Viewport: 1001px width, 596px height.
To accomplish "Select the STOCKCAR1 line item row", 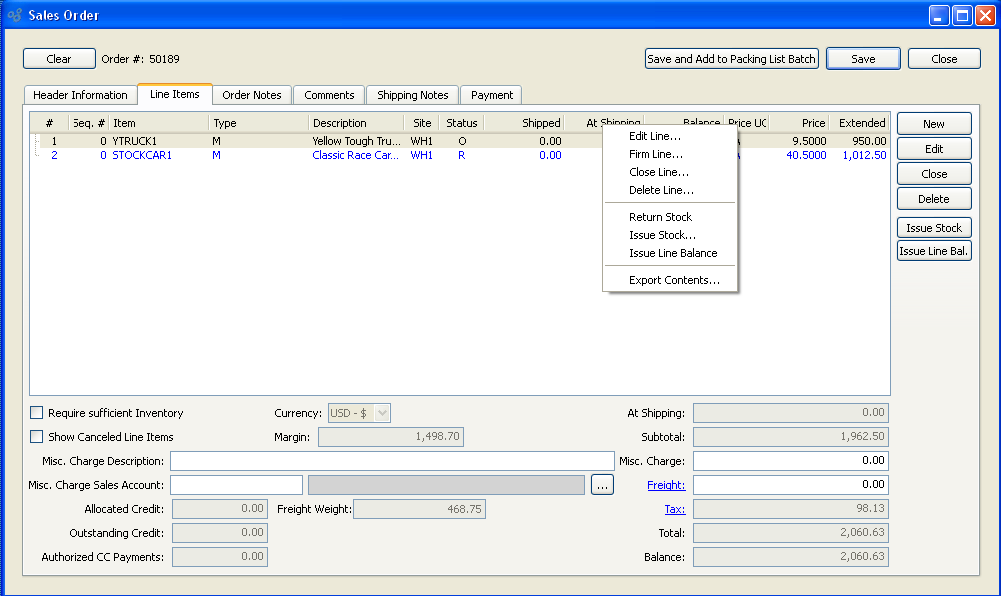I will (x=142, y=156).
